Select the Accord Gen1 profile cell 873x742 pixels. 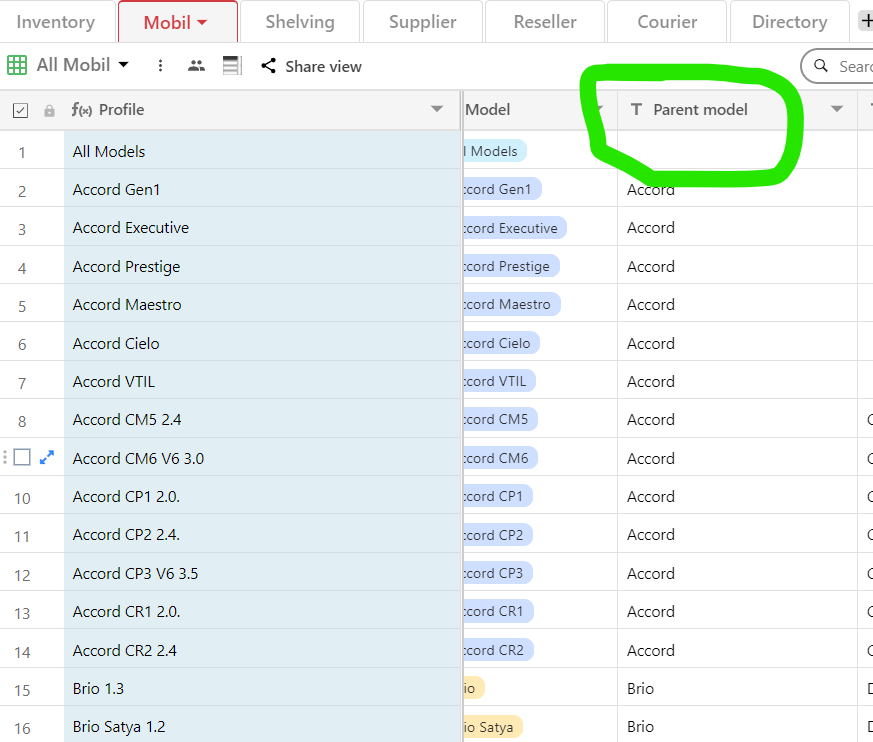click(263, 189)
